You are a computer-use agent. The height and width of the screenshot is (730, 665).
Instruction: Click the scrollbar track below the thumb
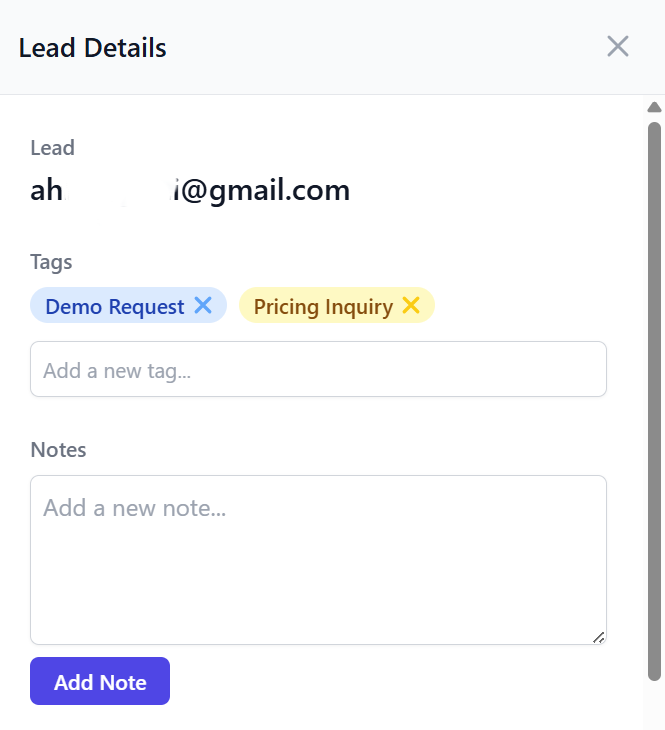655,705
